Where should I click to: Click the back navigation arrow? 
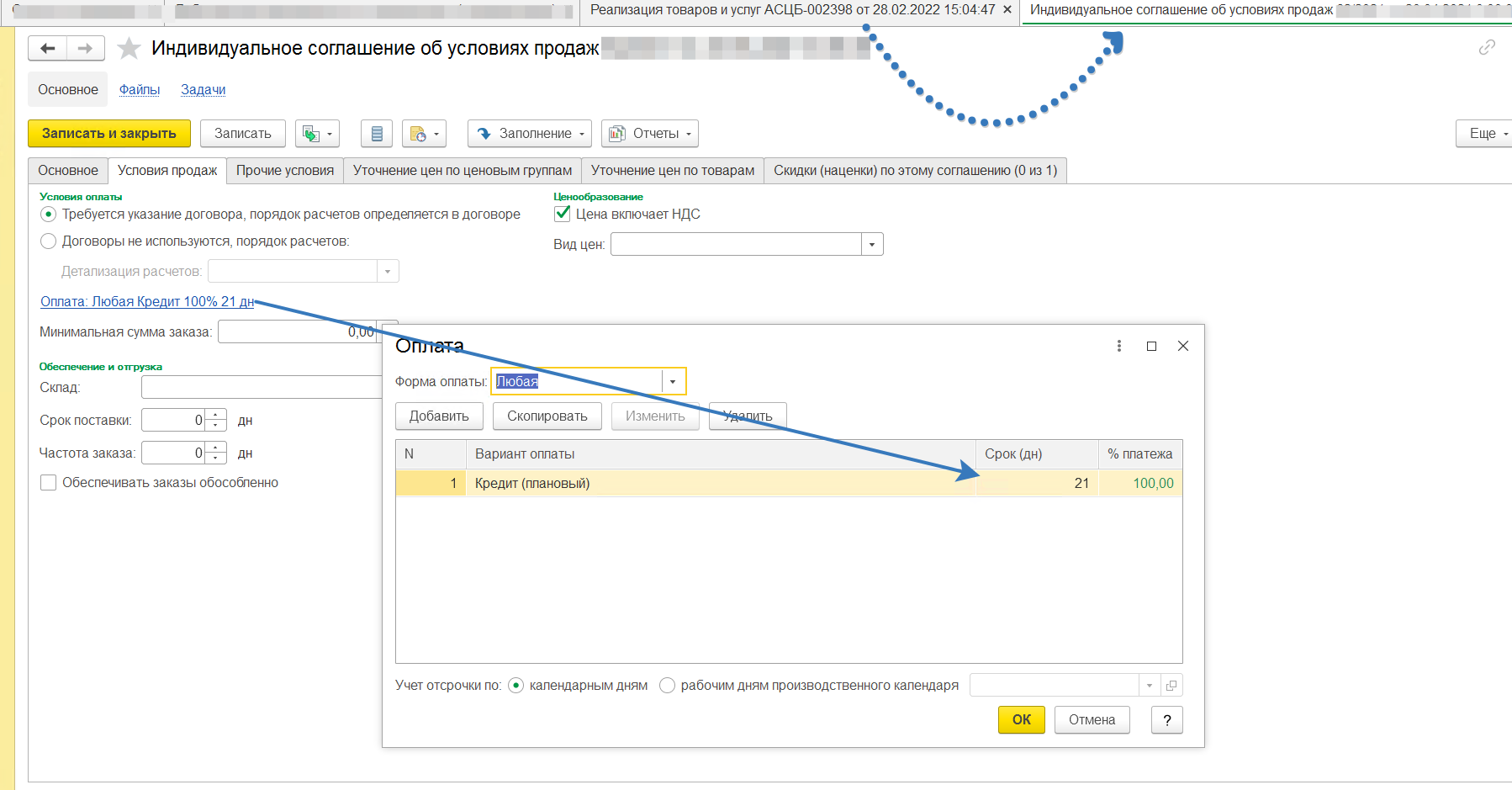click(x=48, y=49)
